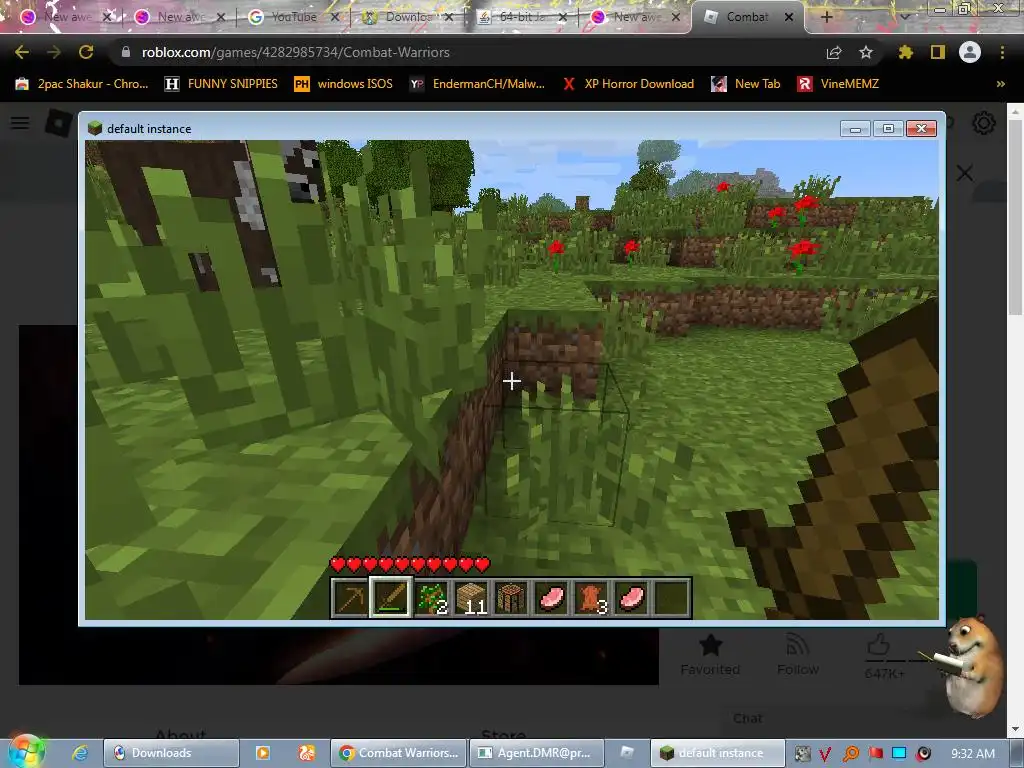Reload the Roblox page
The width and height of the screenshot is (1024, 768).
coord(86,52)
